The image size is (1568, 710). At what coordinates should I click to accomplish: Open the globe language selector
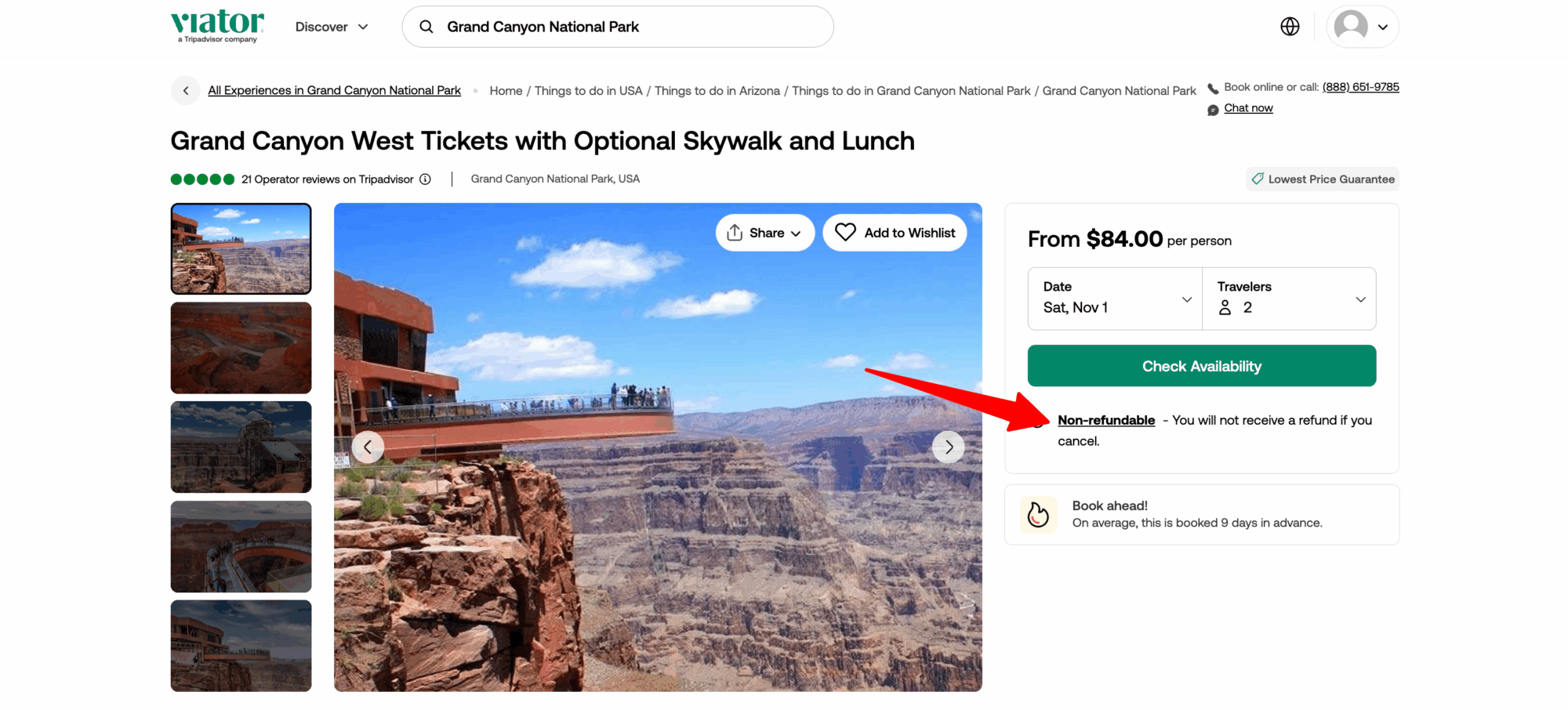coord(1290,27)
